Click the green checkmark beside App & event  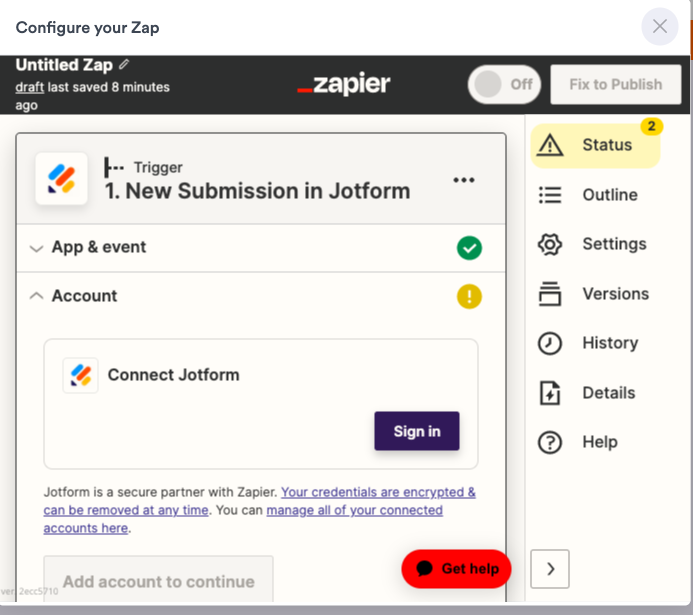(x=469, y=248)
